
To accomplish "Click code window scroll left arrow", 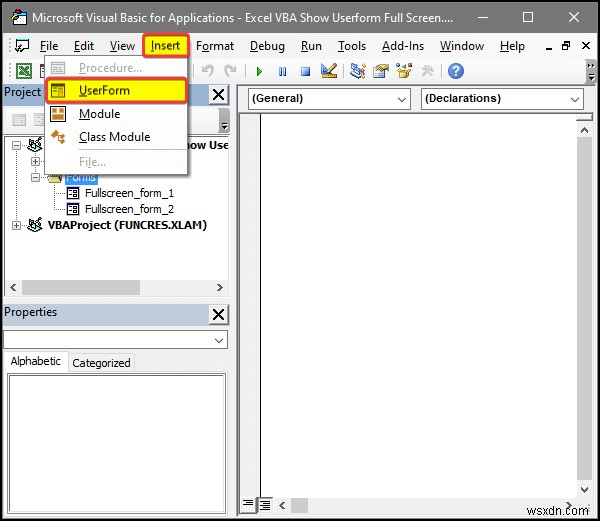I will (x=282, y=506).
